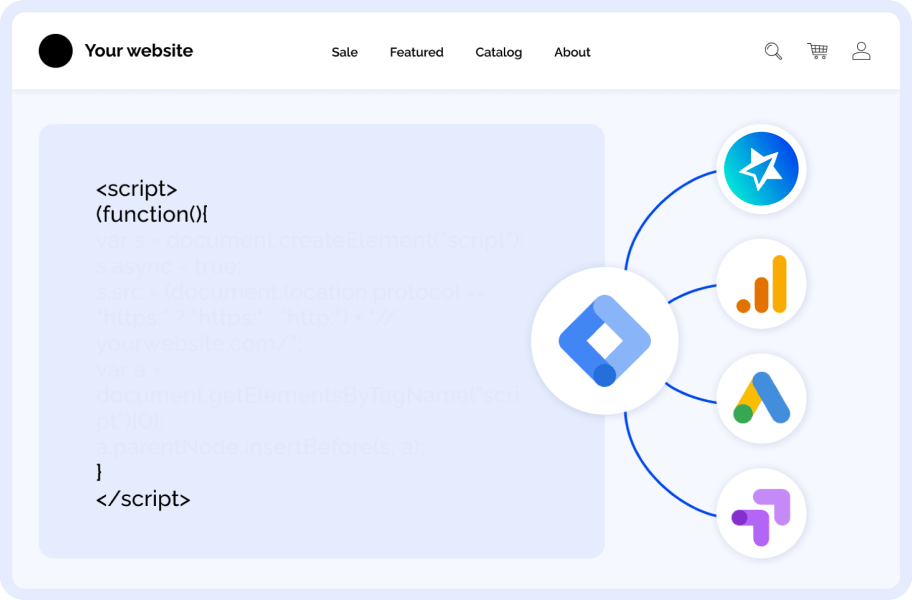Click the closing </script> tag line
This screenshot has width=912, height=600.
tap(143, 498)
